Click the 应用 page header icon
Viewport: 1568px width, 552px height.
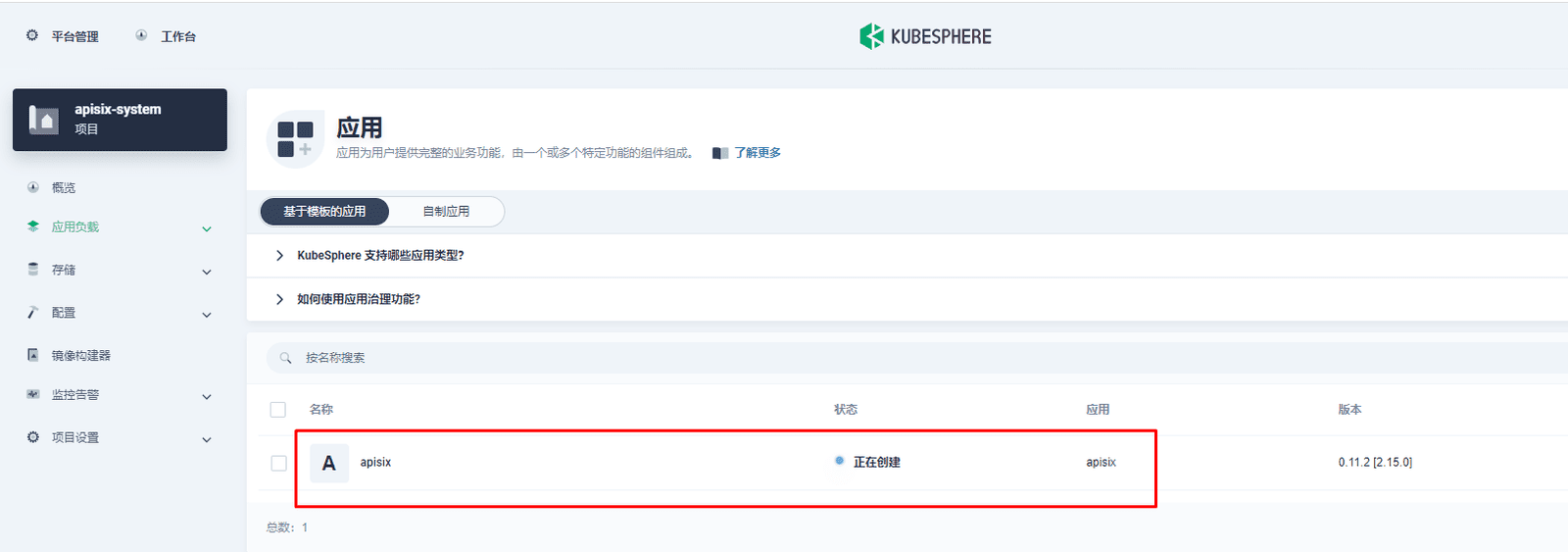point(295,139)
